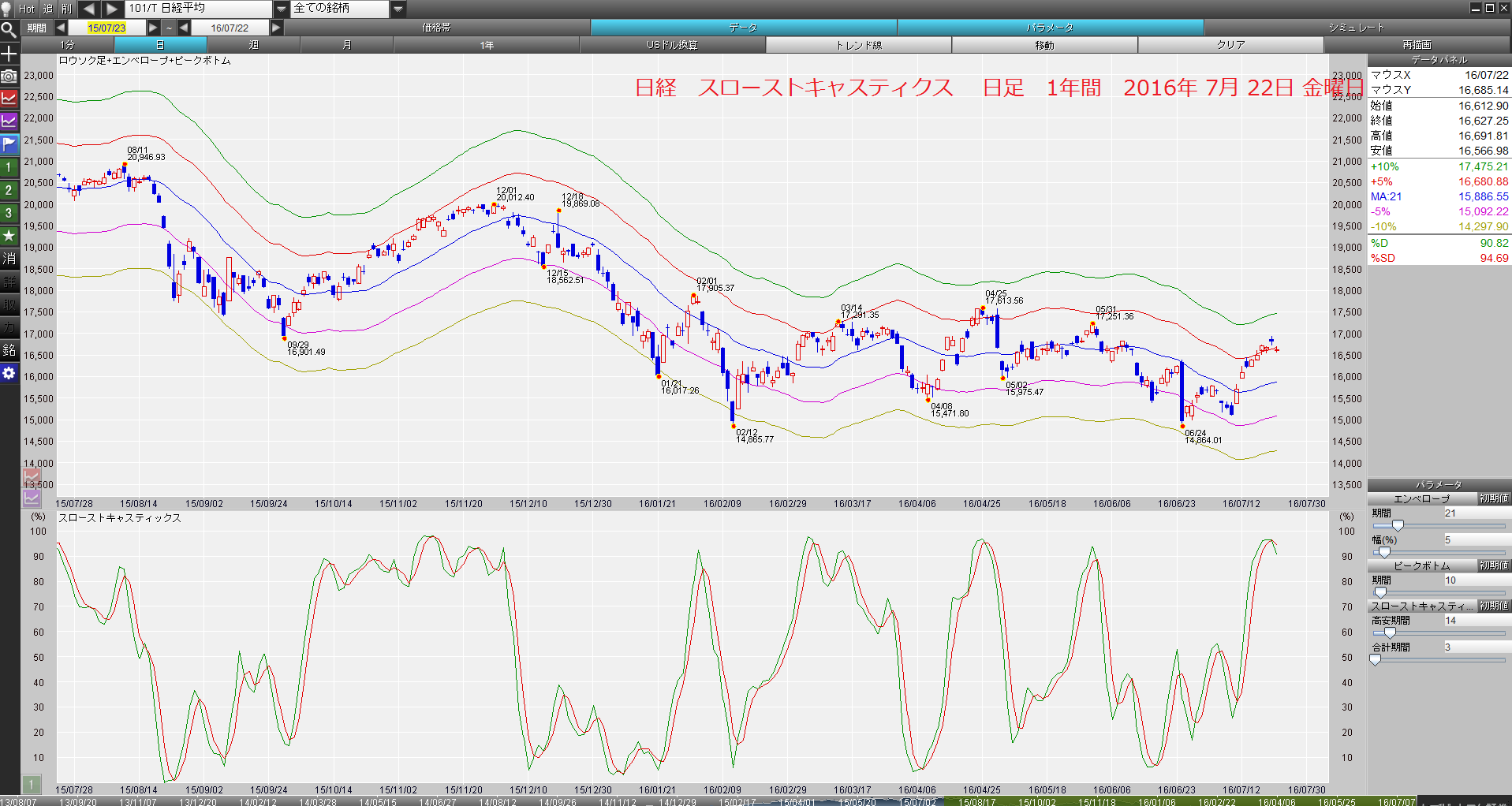
Task: Click the light bulb icon at top-left
Action: coord(8,9)
